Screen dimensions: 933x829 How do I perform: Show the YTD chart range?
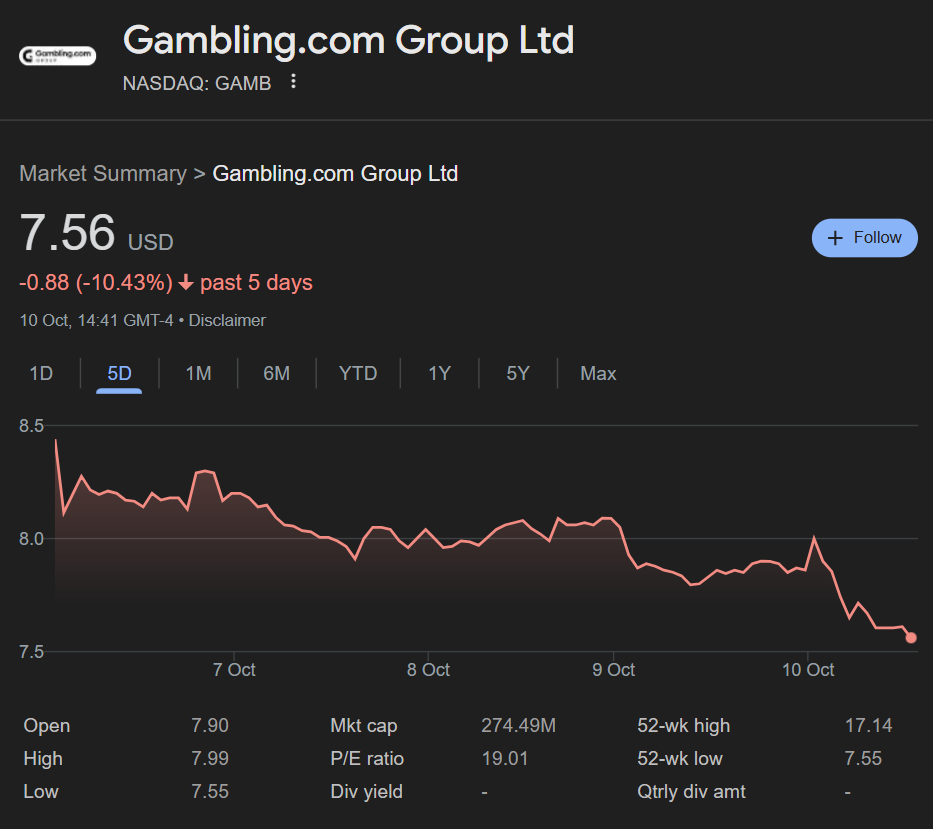click(x=358, y=374)
